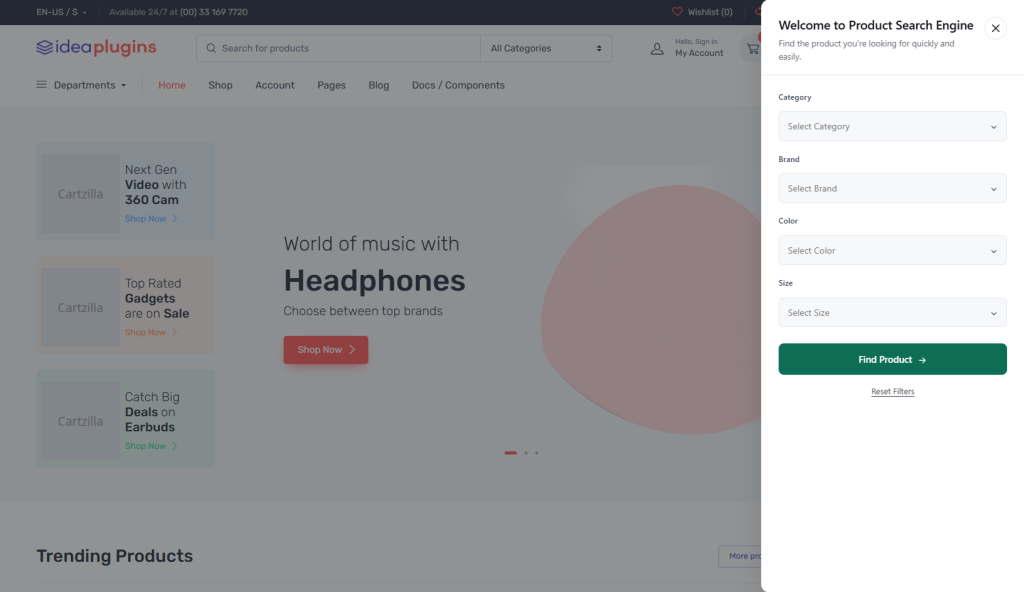Image resolution: width=1024 pixels, height=592 pixels.
Task: Open the All Categories dropdown
Action: (x=546, y=48)
